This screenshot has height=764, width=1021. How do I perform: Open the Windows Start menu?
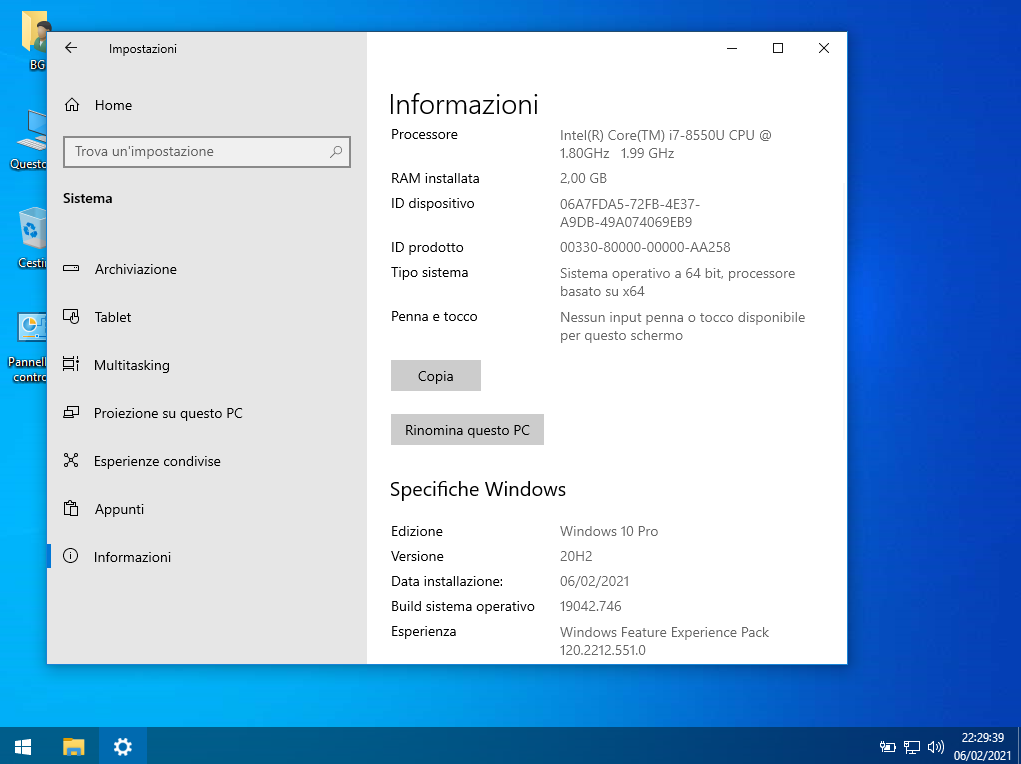click(x=24, y=746)
